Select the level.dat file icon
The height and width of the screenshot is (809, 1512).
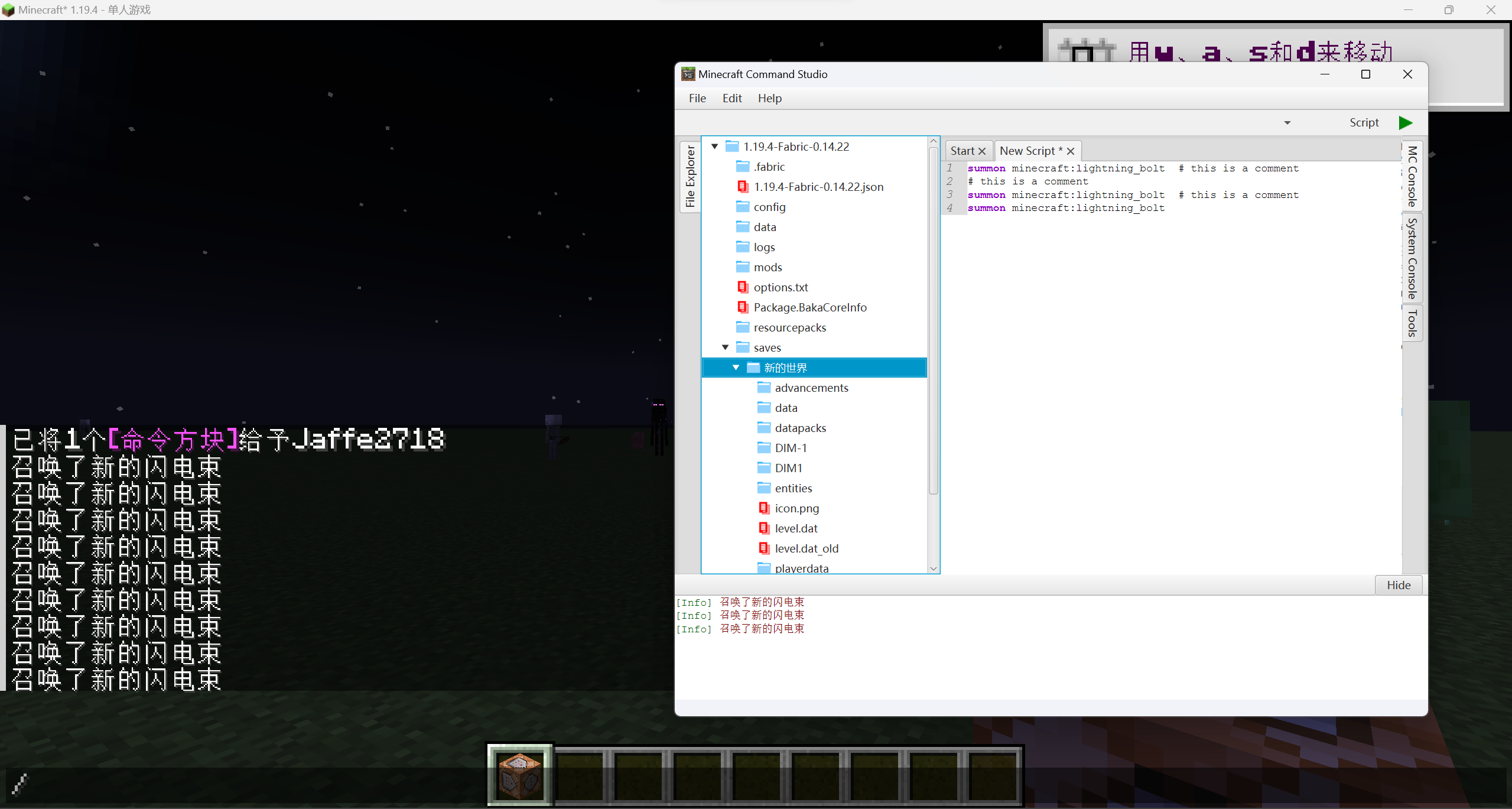[764, 528]
